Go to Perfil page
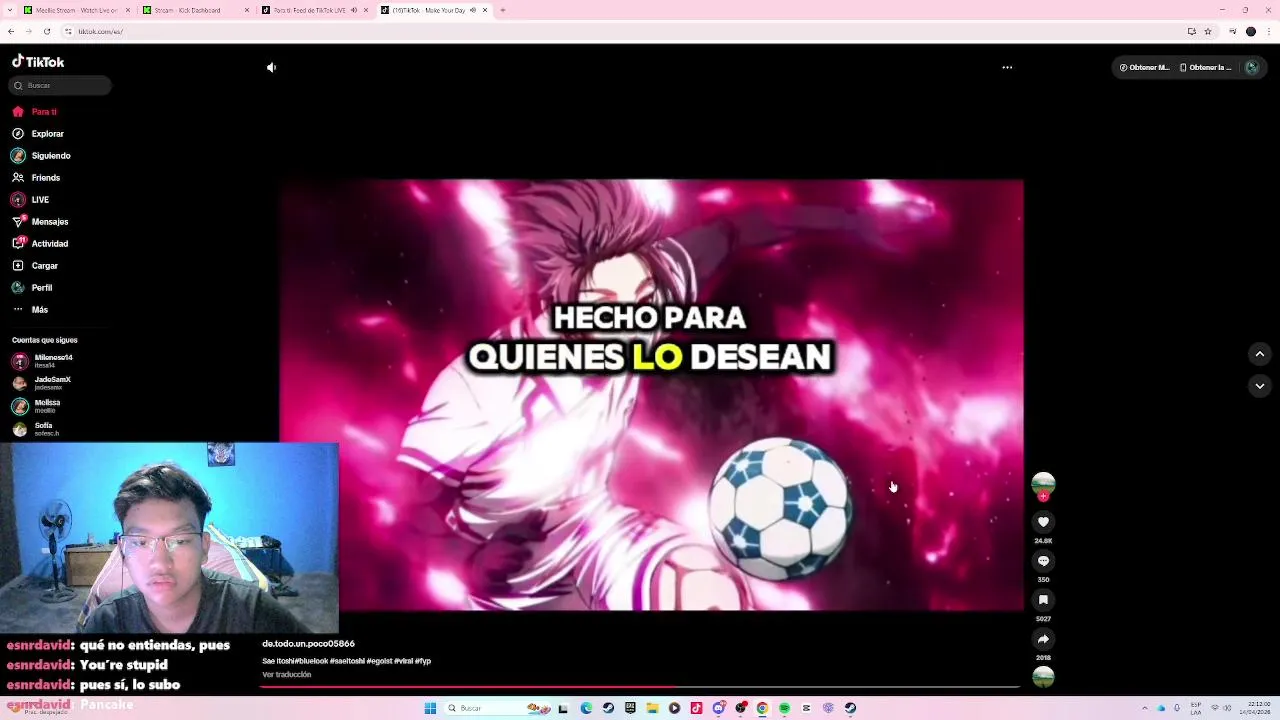The height and width of the screenshot is (720, 1280). tap(32, 288)
